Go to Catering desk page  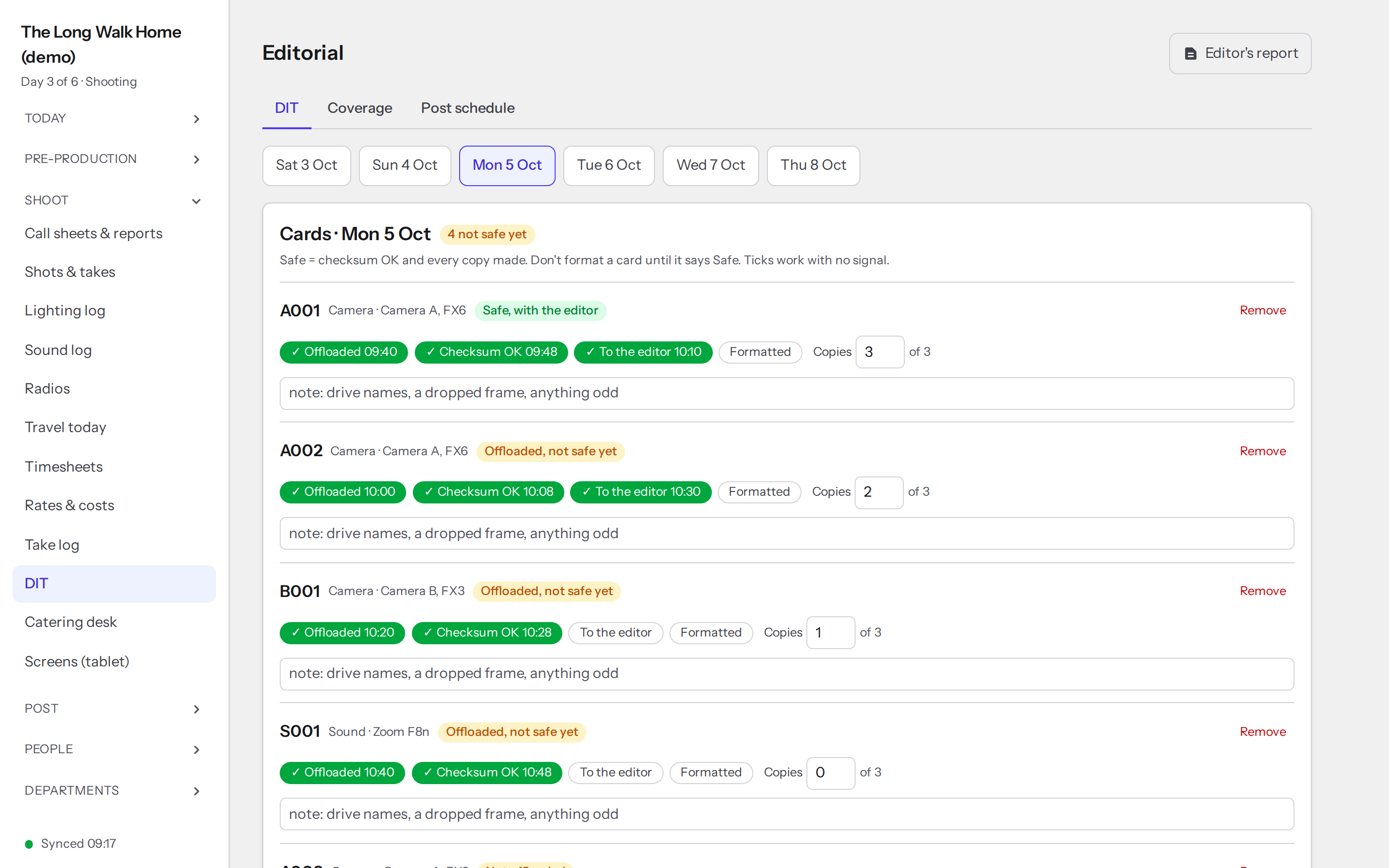(114, 622)
